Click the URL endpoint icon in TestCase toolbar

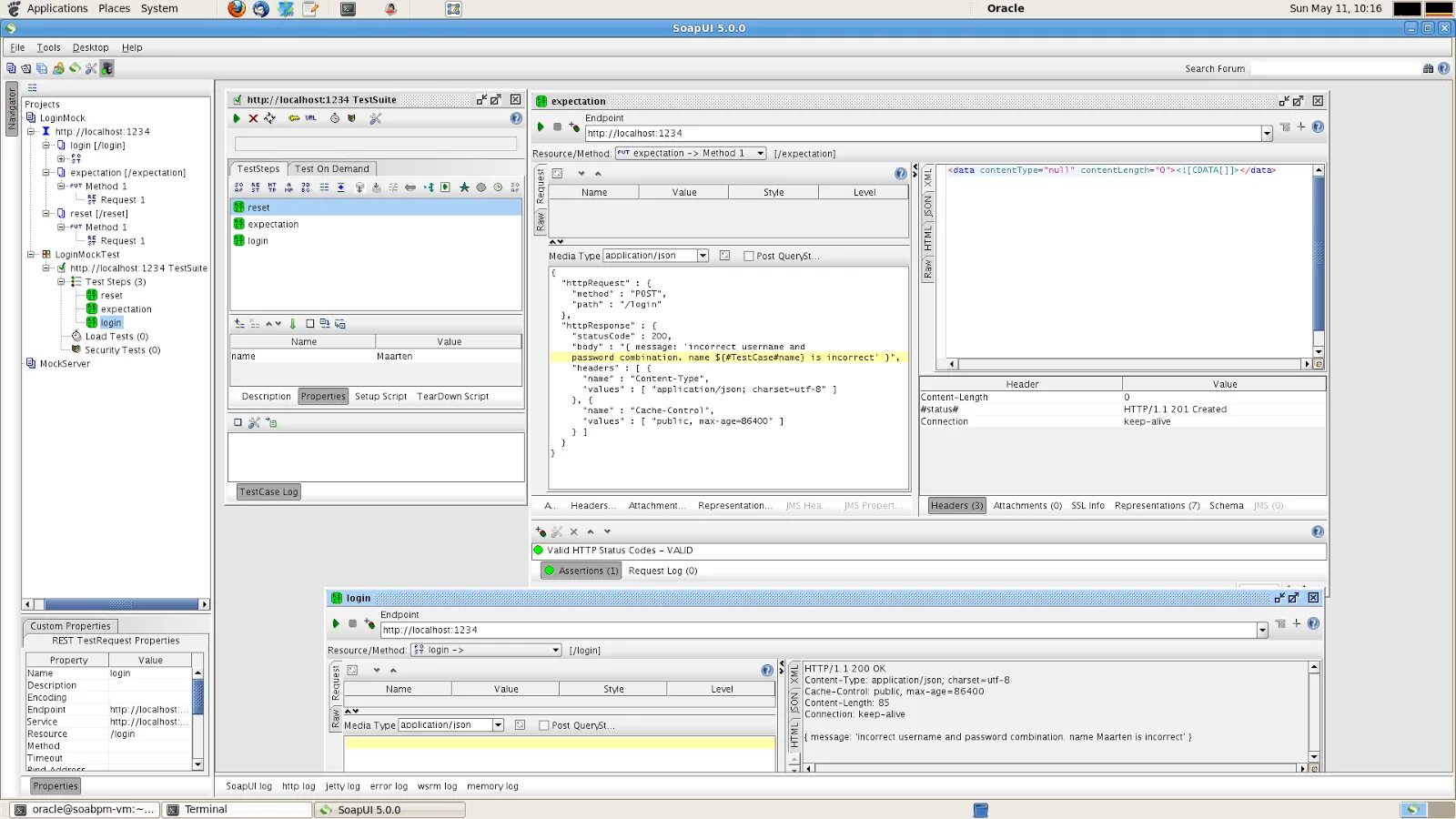click(311, 118)
